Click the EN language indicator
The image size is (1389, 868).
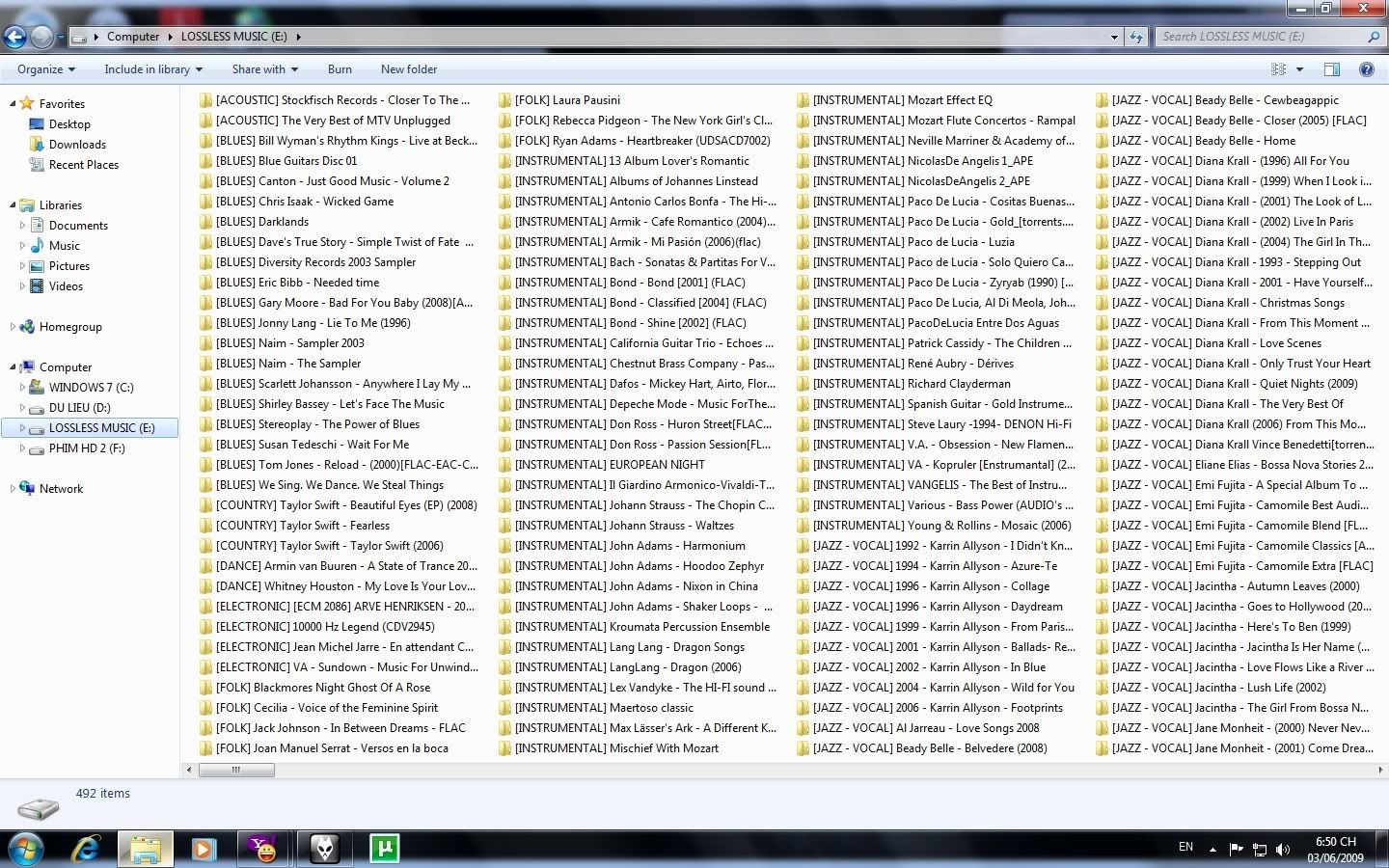1186,847
